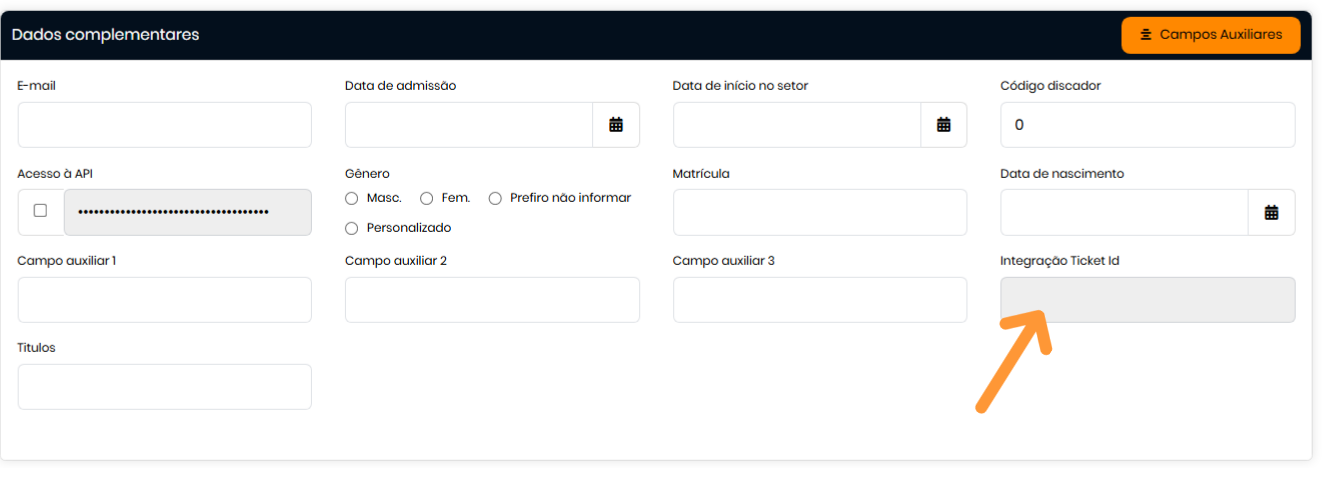Click the E-mail input field
The height and width of the screenshot is (477, 1324).
click(164, 125)
